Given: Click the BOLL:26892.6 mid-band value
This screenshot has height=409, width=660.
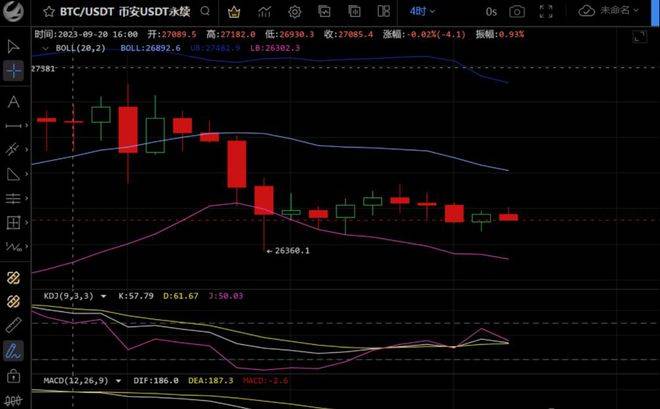Looking at the screenshot, I should (150, 48).
